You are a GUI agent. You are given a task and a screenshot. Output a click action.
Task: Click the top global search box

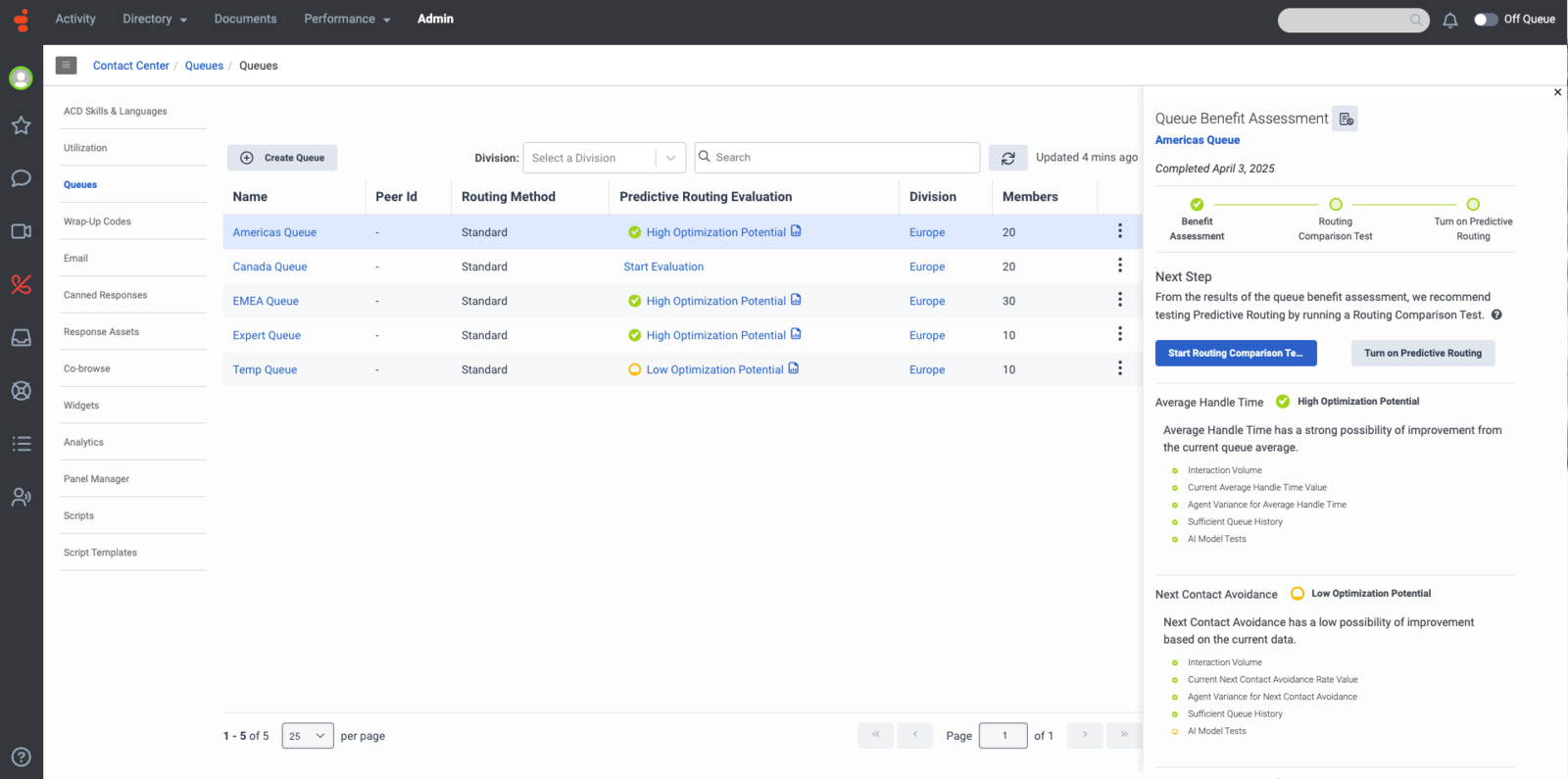[x=1353, y=20]
